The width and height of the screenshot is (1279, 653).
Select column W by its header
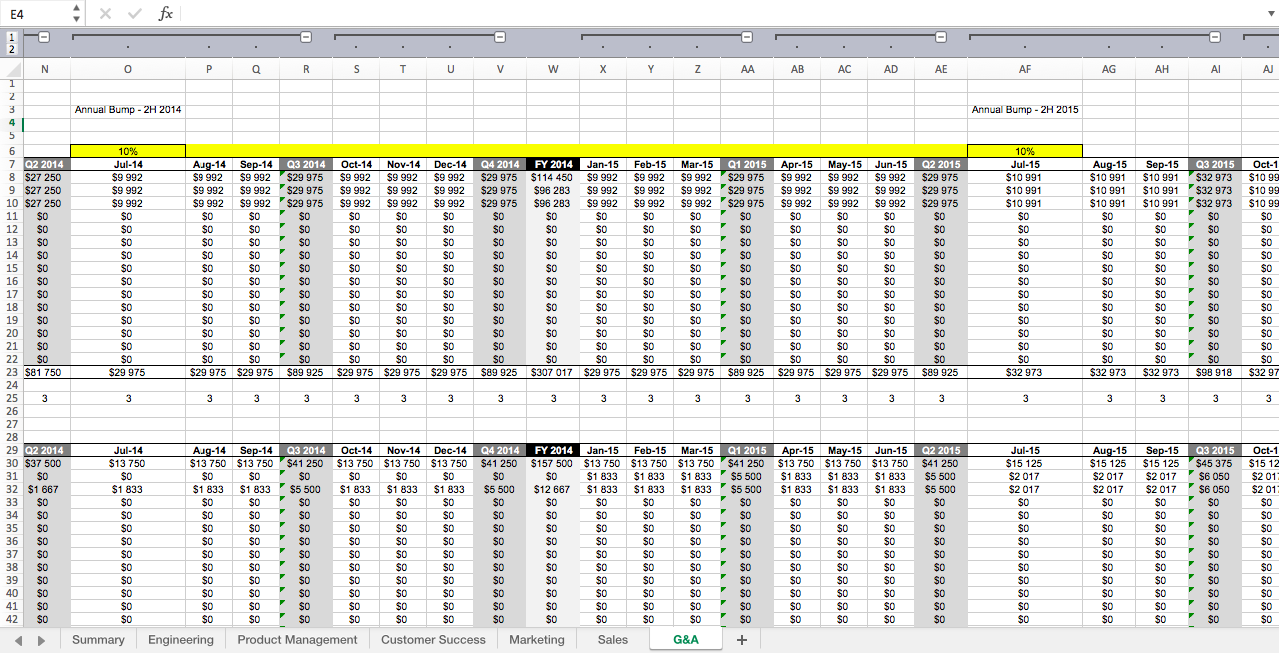tap(553, 69)
